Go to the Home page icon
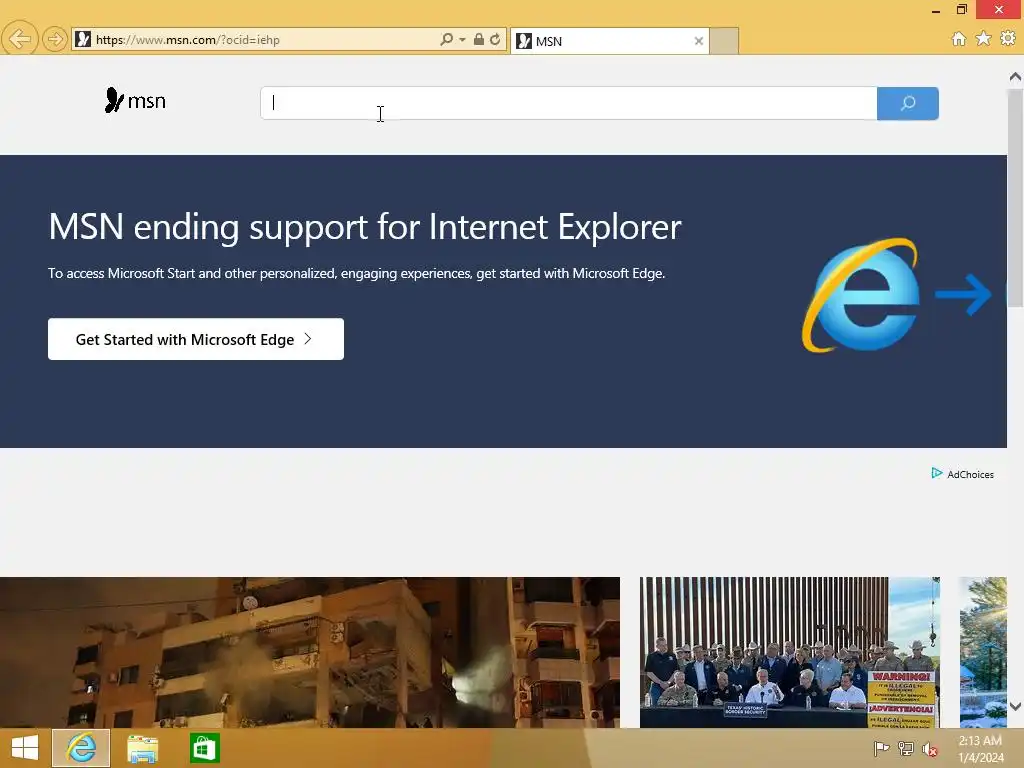 (x=959, y=39)
